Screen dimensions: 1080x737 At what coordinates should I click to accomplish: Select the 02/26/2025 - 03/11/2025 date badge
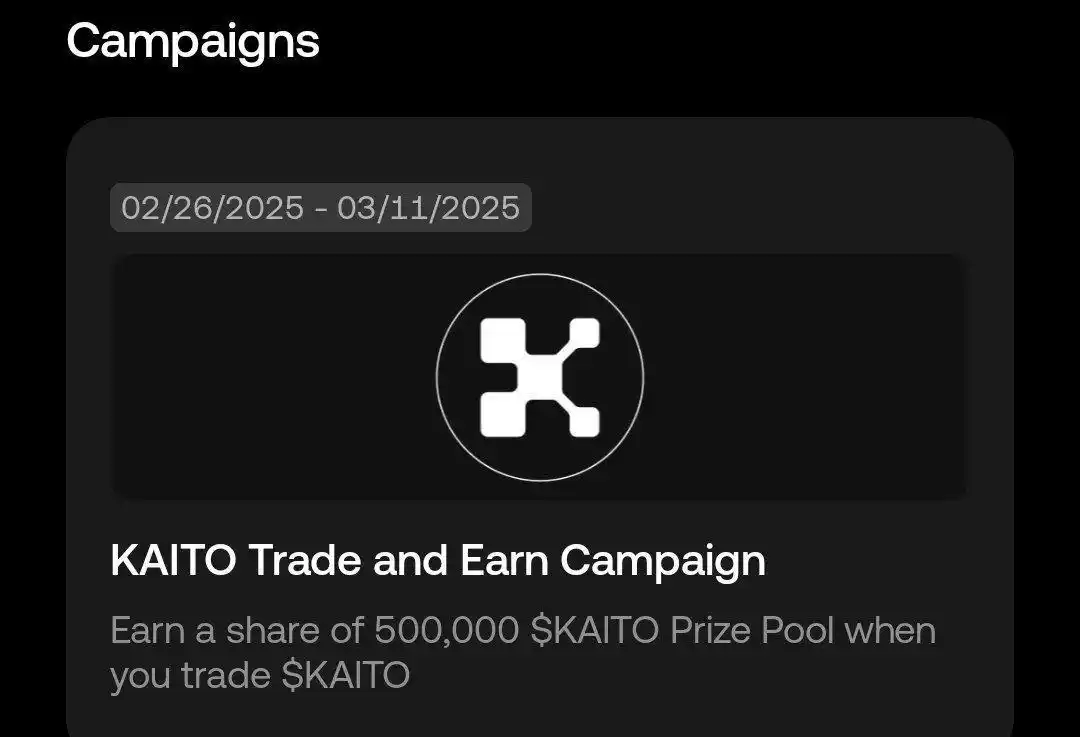(320, 207)
